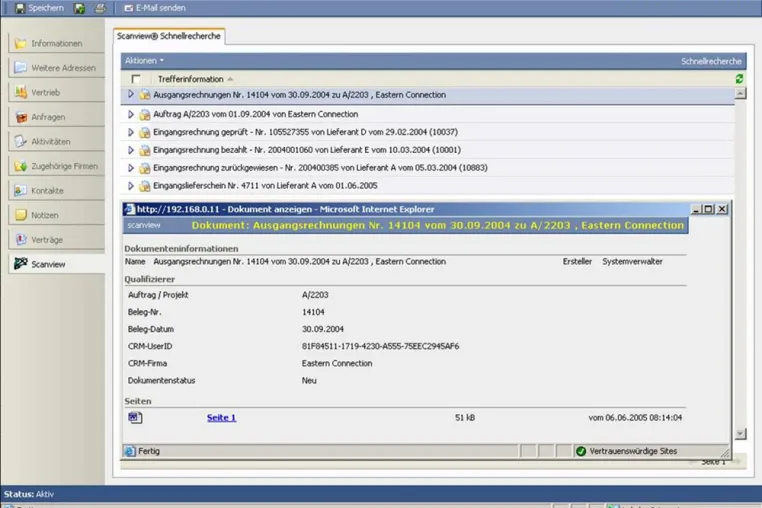The height and width of the screenshot is (508, 762).
Task: Click document icon of Auftrag A/2203 row
Action: point(145,115)
